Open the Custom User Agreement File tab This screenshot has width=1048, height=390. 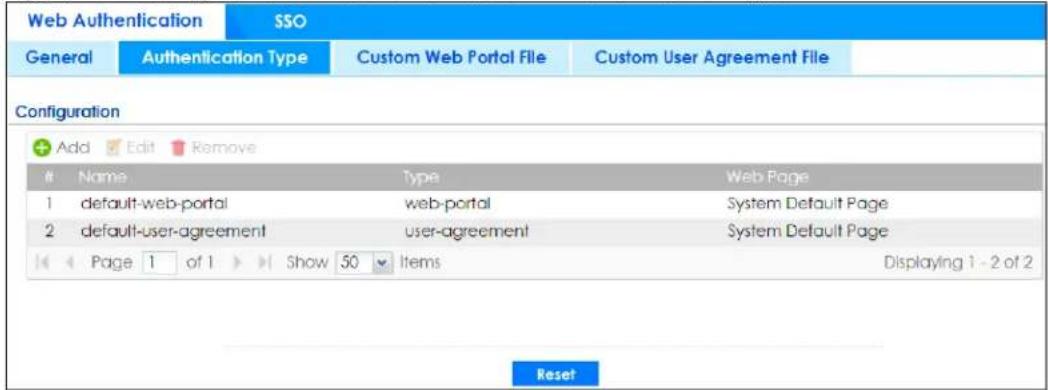tap(712, 57)
